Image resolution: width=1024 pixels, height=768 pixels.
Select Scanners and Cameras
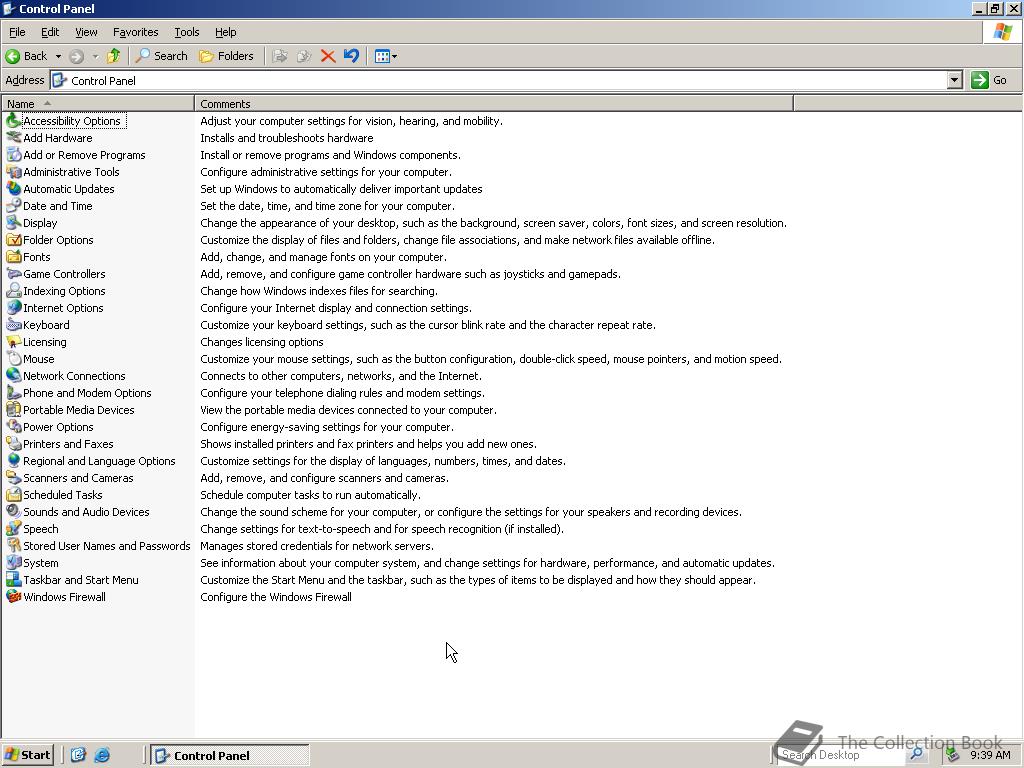coord(78,477)
